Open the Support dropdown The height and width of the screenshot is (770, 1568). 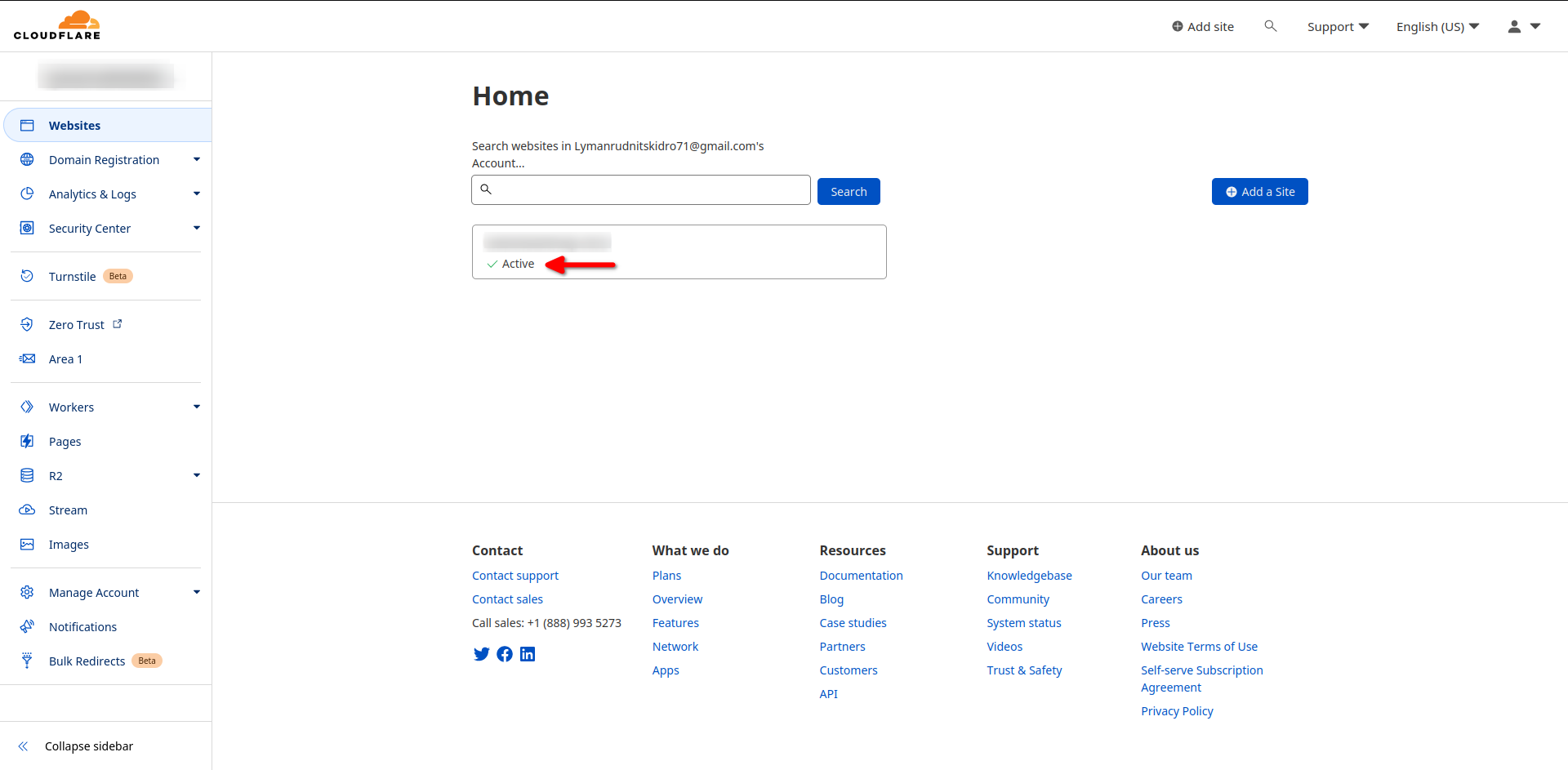(x=1338, y=27)
